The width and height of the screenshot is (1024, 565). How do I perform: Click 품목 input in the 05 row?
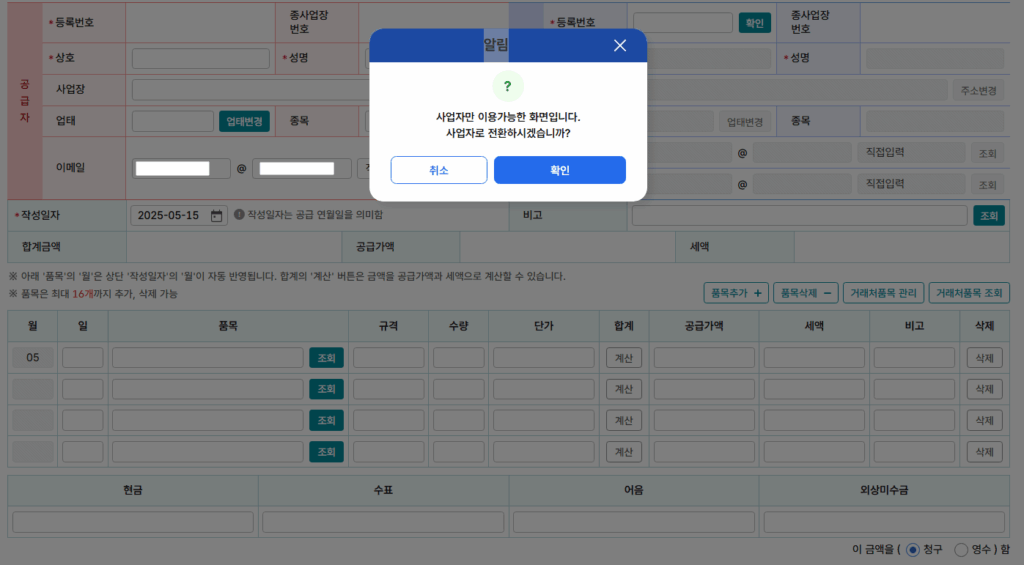pyautogui.click(x=208, y=358)
